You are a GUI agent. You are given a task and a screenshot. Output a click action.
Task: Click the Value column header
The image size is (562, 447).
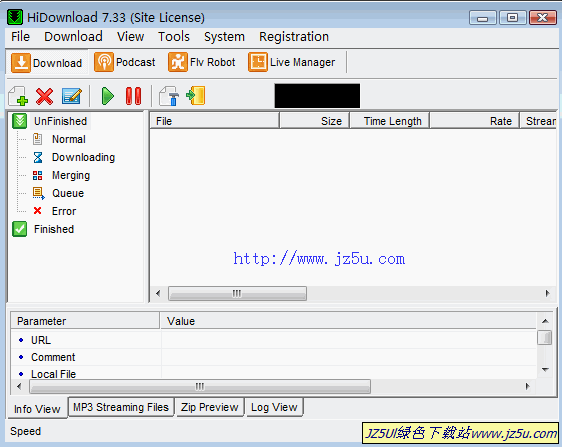point(348,321)
